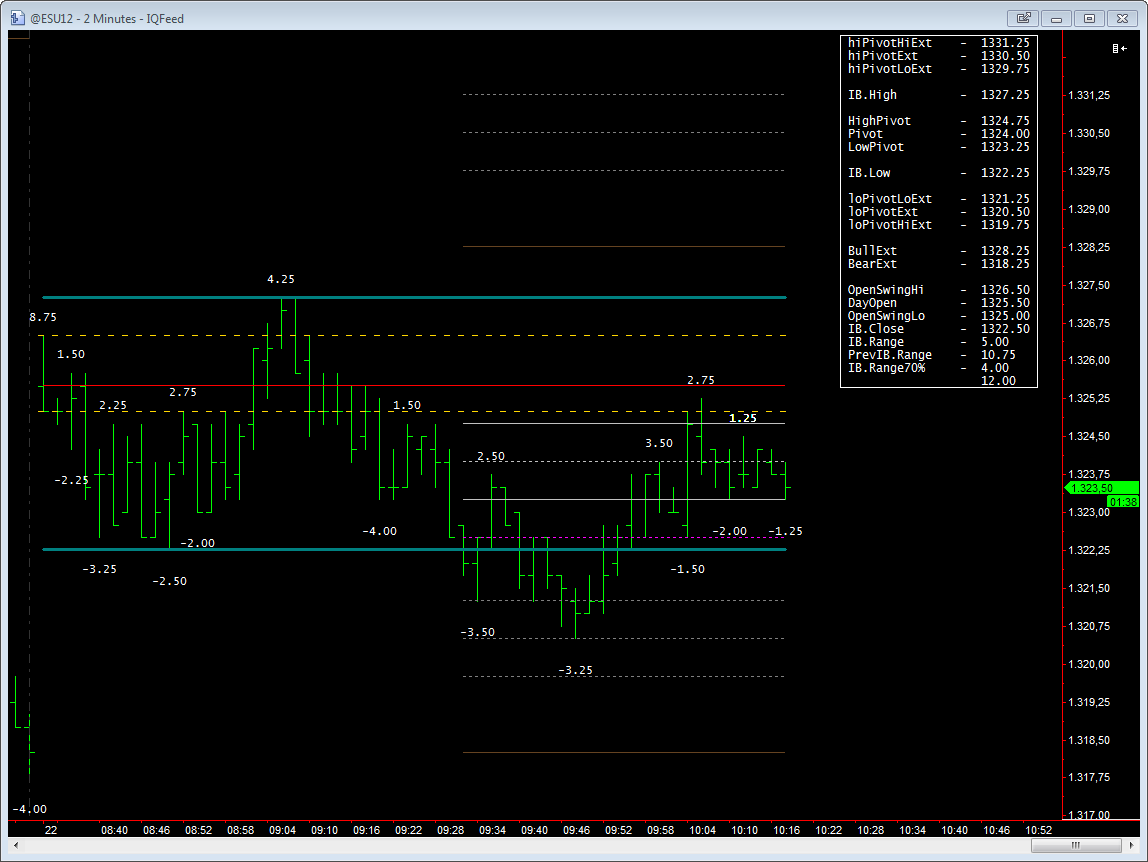Click the bar countdown timer 01:38
Image resolution: width=1148 pixels, height=862 pixels.
click(1123, 502)
